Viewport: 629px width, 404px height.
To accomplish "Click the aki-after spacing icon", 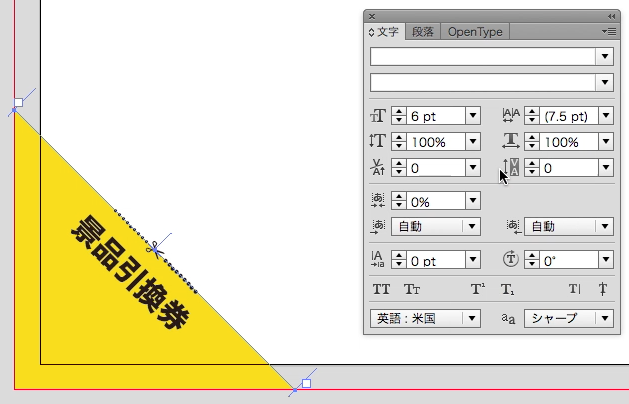I will pos(513,227).
